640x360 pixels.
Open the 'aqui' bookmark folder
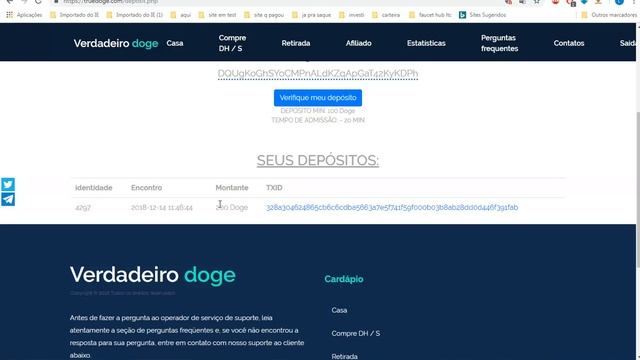pos(180,15)
